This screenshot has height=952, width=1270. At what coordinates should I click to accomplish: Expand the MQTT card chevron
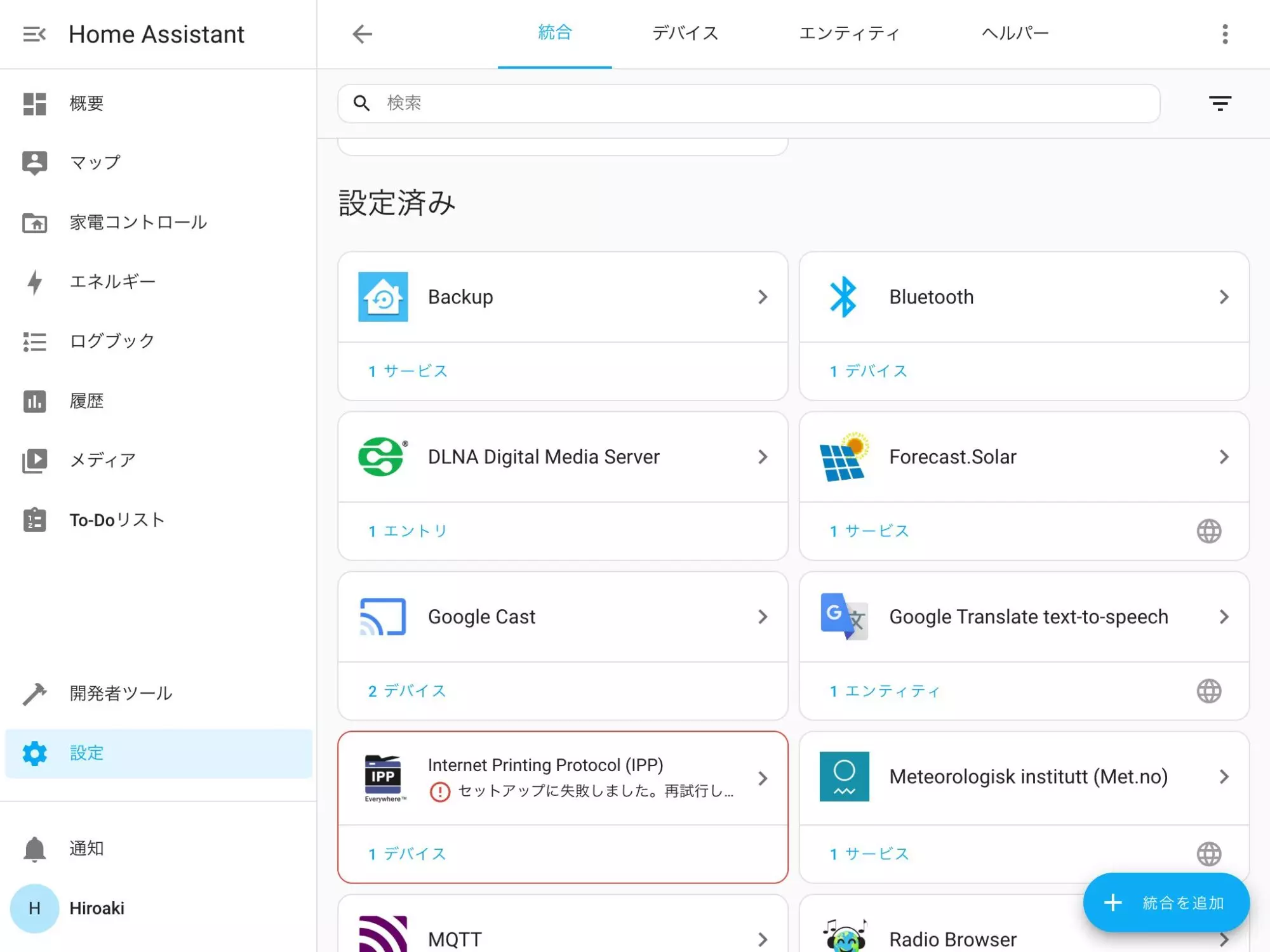(x=763, y=940)
